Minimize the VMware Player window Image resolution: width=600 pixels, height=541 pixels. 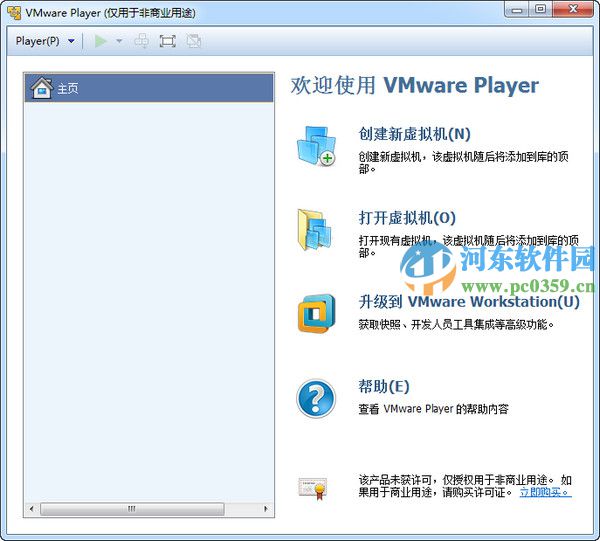pos(517,10)
